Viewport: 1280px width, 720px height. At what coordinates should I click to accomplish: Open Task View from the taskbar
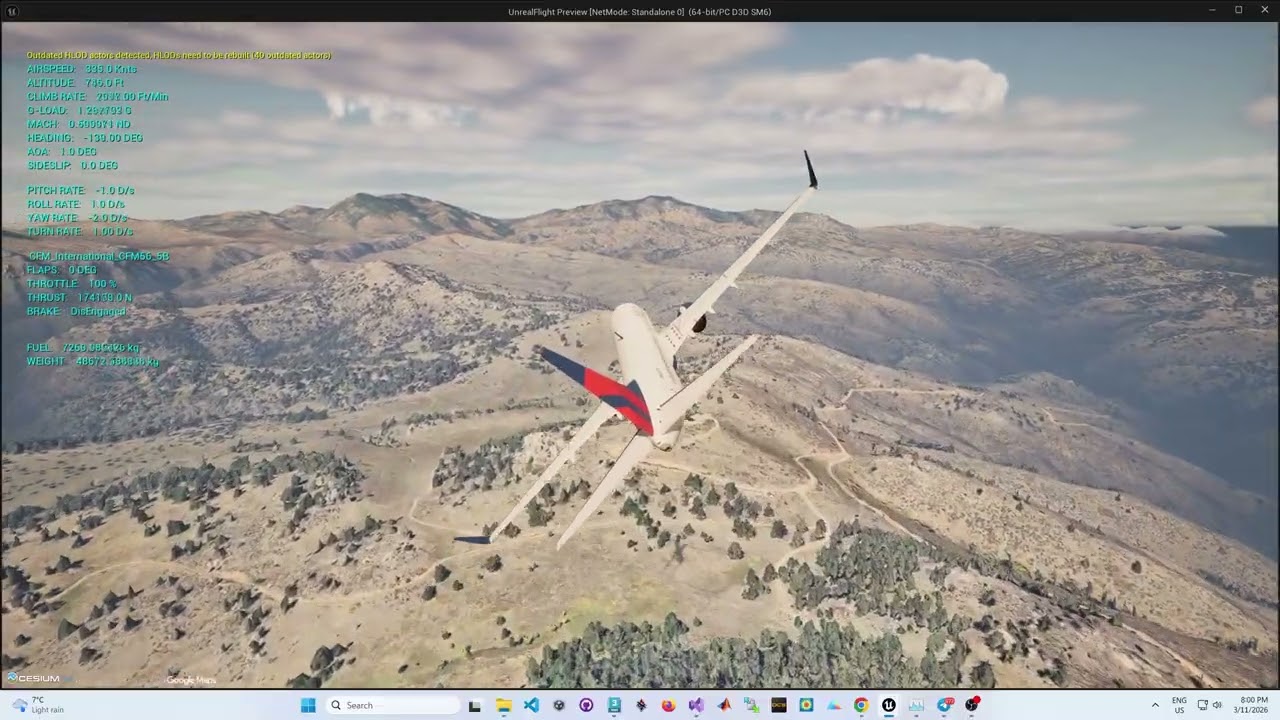[x=475, y=705]
